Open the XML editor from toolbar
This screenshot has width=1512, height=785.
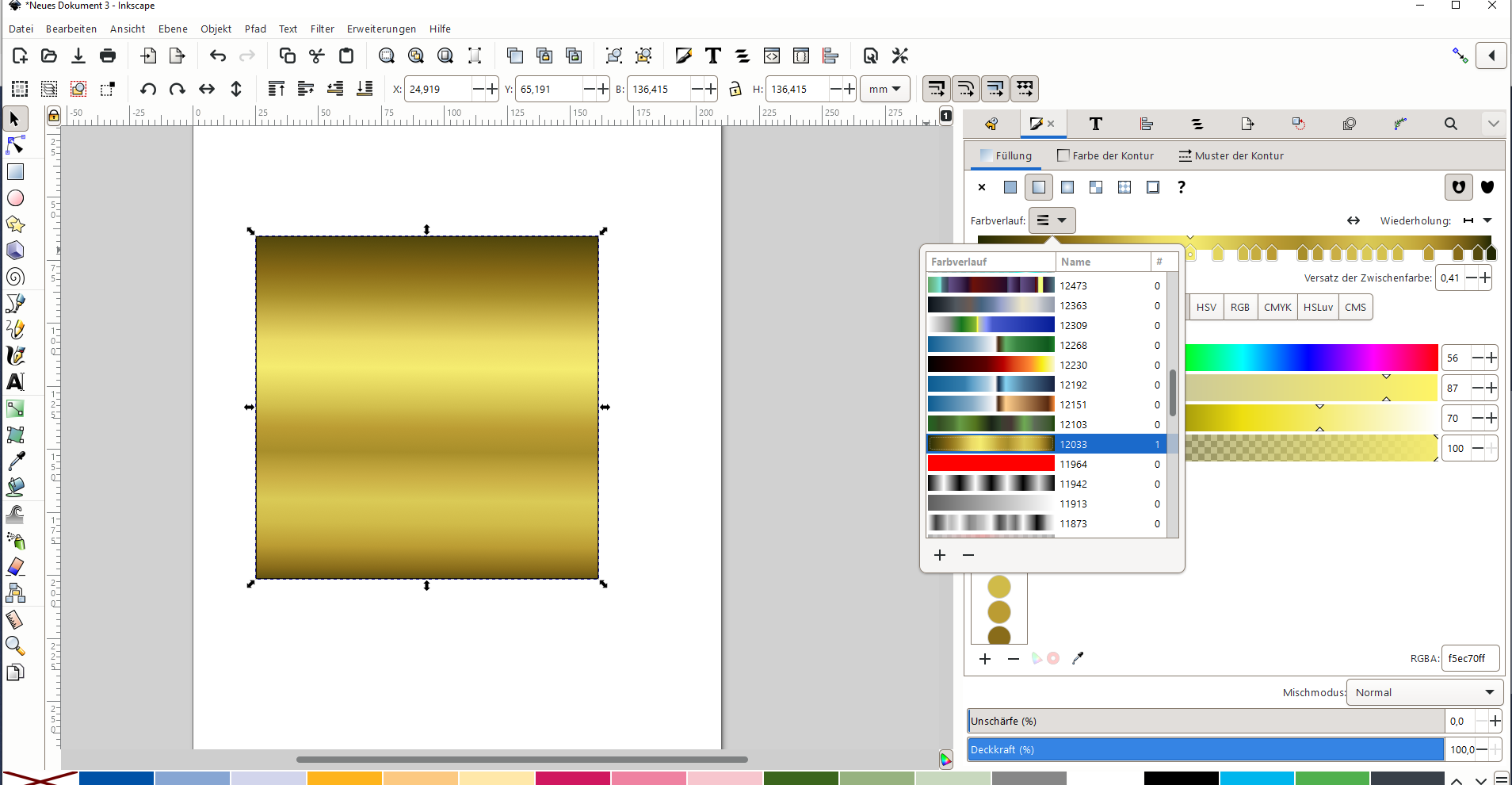pos(772,56)
